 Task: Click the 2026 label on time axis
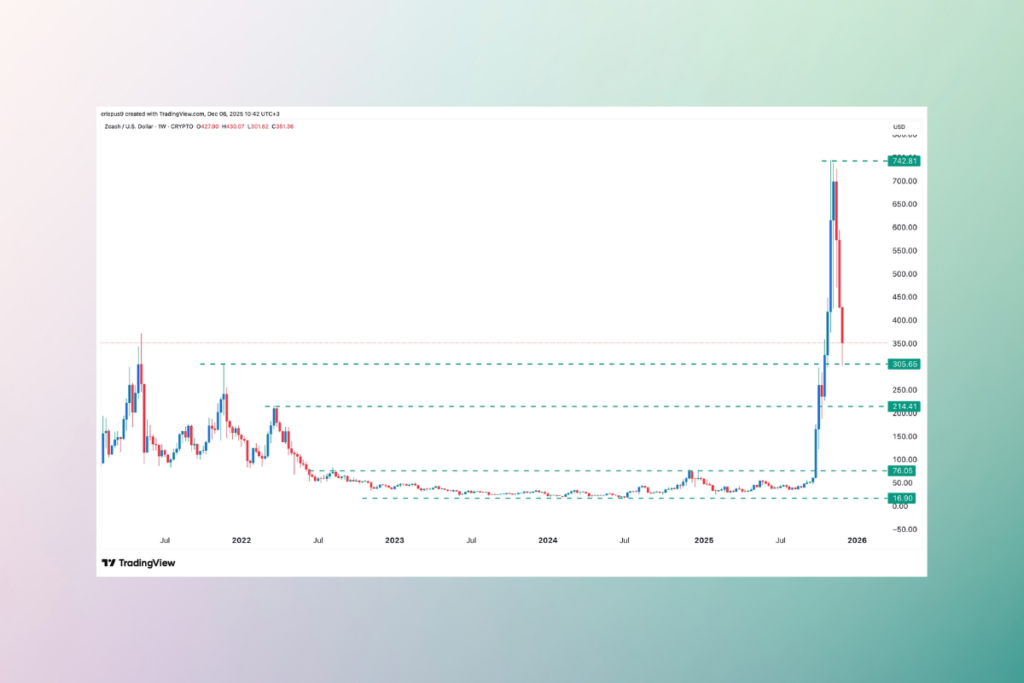[857, 539]
